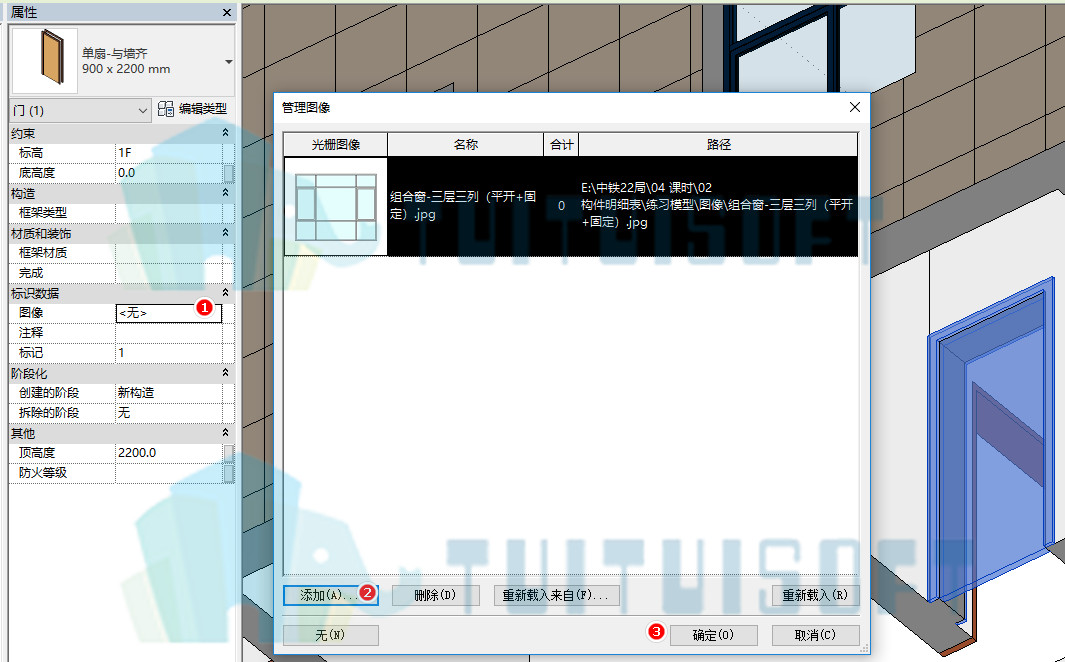Click the 重新载入(R) button
Image resolution: width=1065 pixels, height=662 pixels.
(x=816, y=595)
